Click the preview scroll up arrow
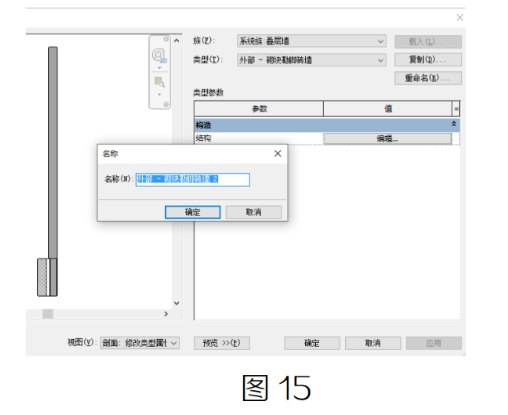 (177, 41)
